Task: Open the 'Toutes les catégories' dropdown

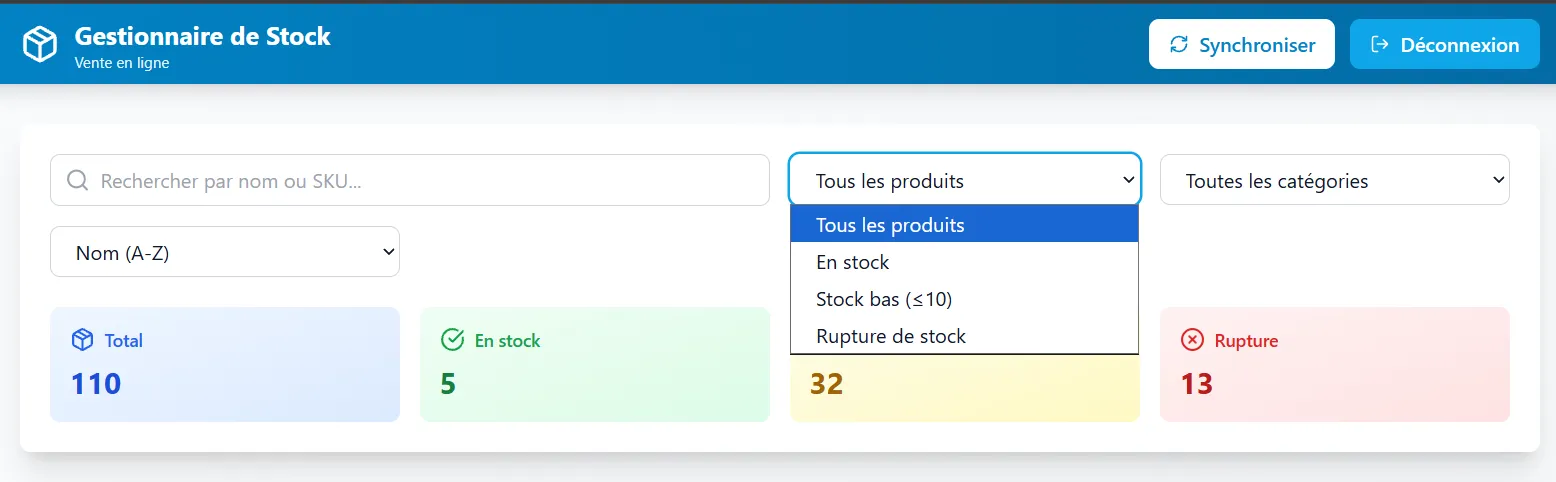Action: coord(1334,181)
